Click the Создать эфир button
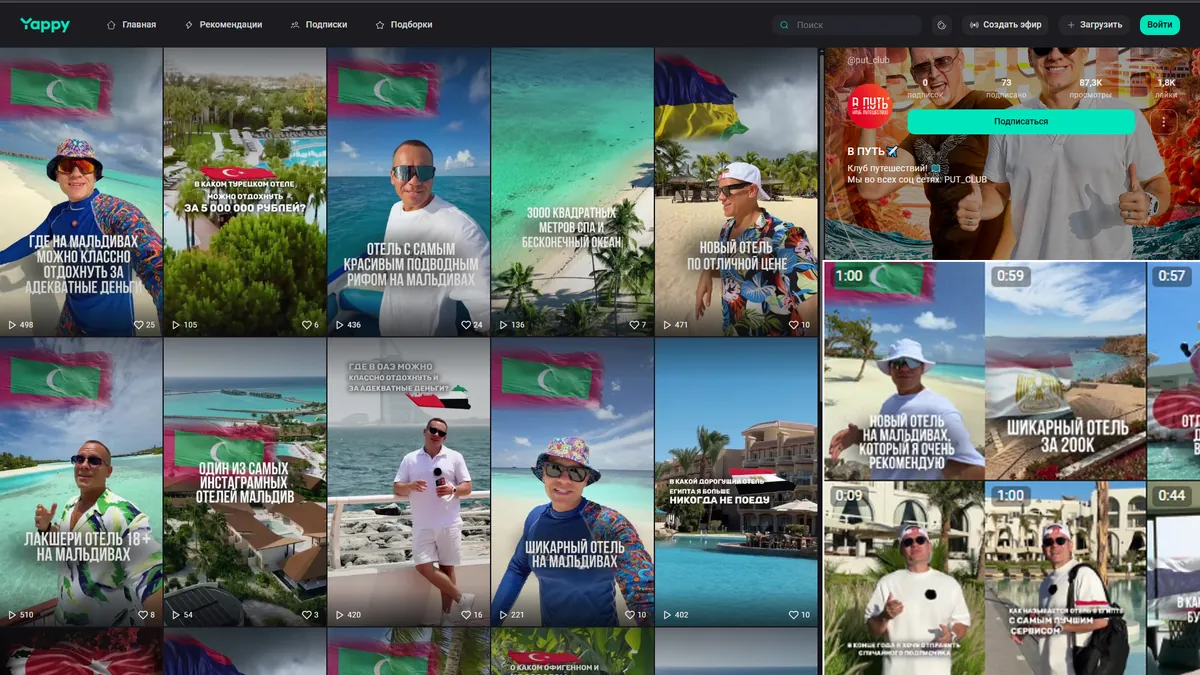 1005,25
